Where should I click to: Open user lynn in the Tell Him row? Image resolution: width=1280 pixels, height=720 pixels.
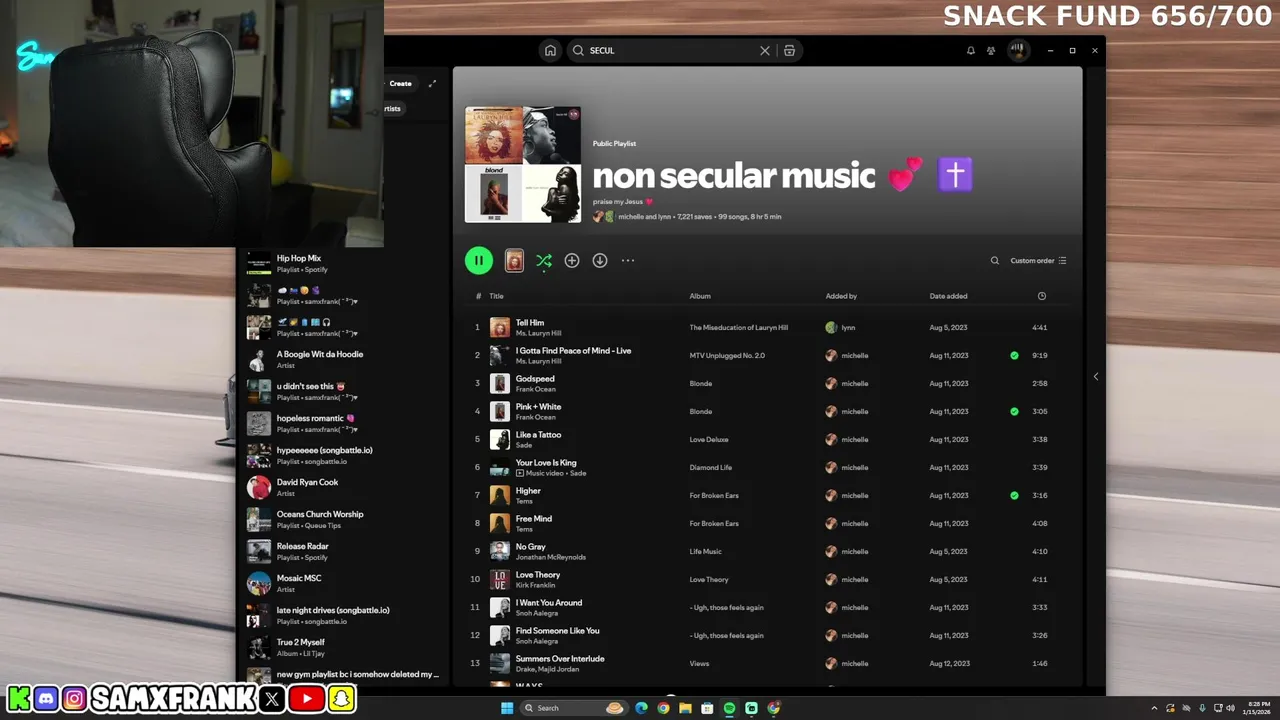[848, 328]
